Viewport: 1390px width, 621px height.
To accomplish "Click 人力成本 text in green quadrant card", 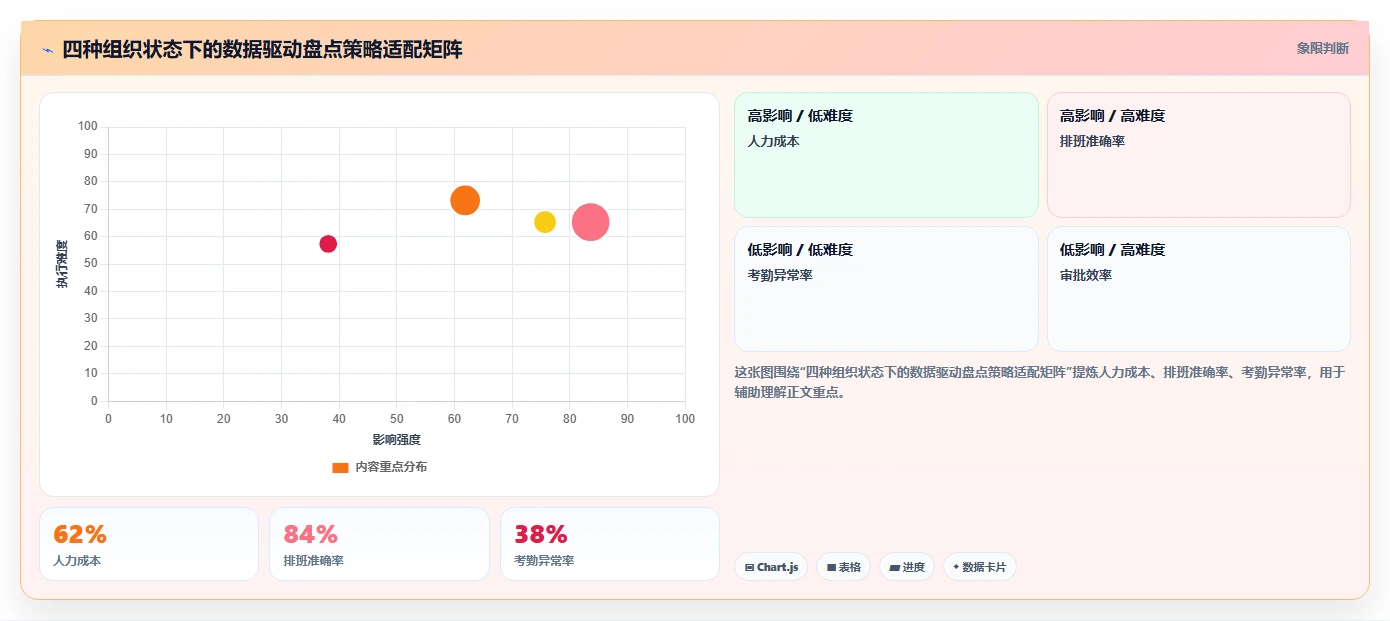I will [x=773, y=142].
